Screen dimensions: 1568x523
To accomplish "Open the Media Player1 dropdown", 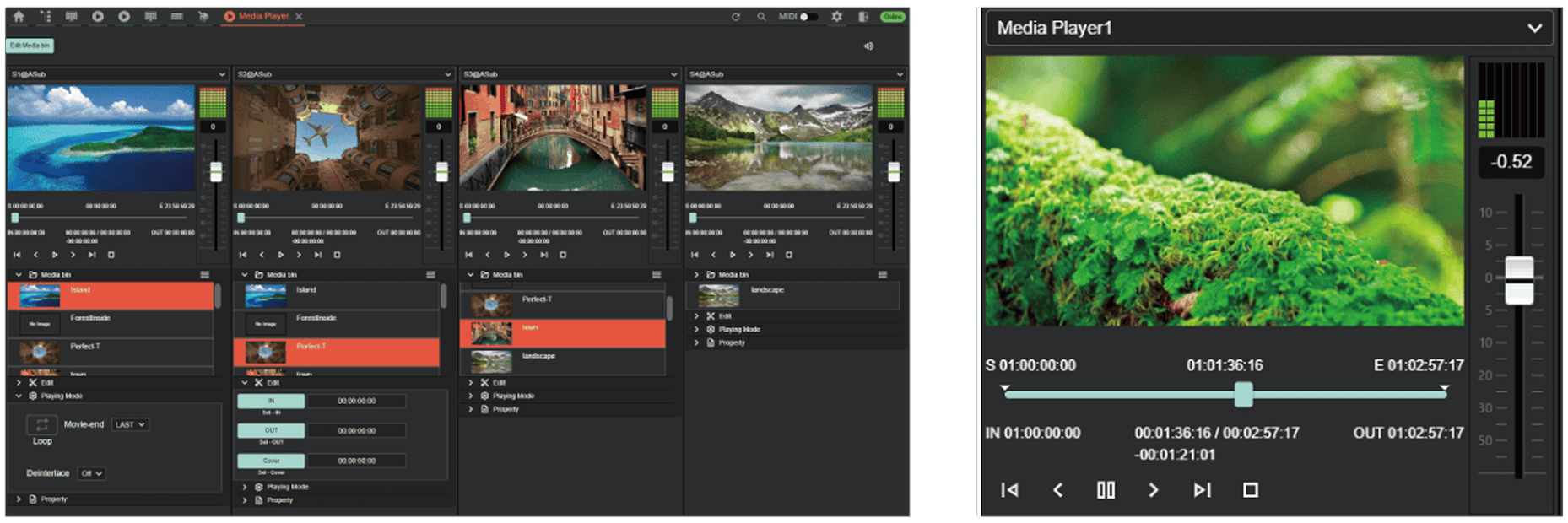I will click(x=1534, y=29).
